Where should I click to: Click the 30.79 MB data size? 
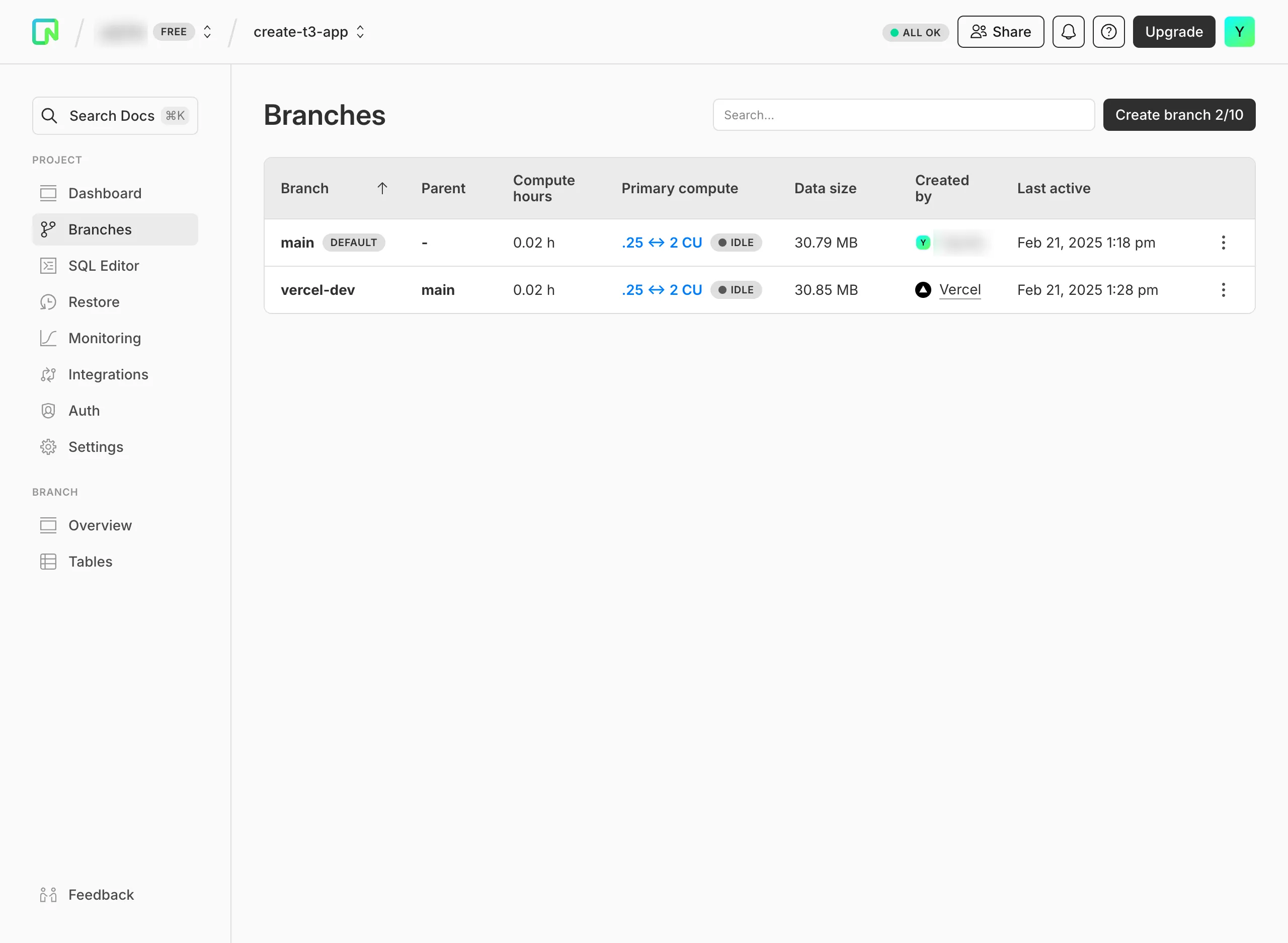click(x=825, y=243)
